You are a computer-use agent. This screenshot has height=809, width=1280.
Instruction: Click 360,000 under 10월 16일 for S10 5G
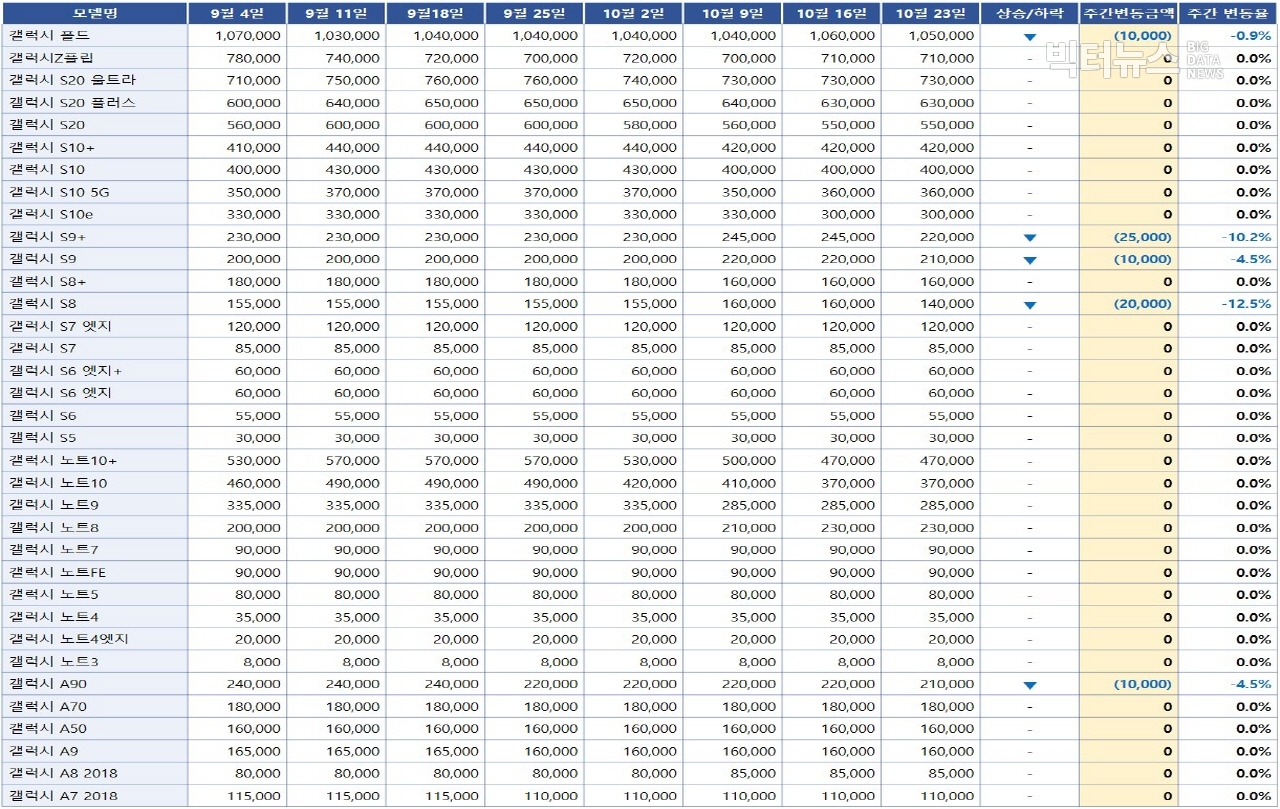(848, 193)
